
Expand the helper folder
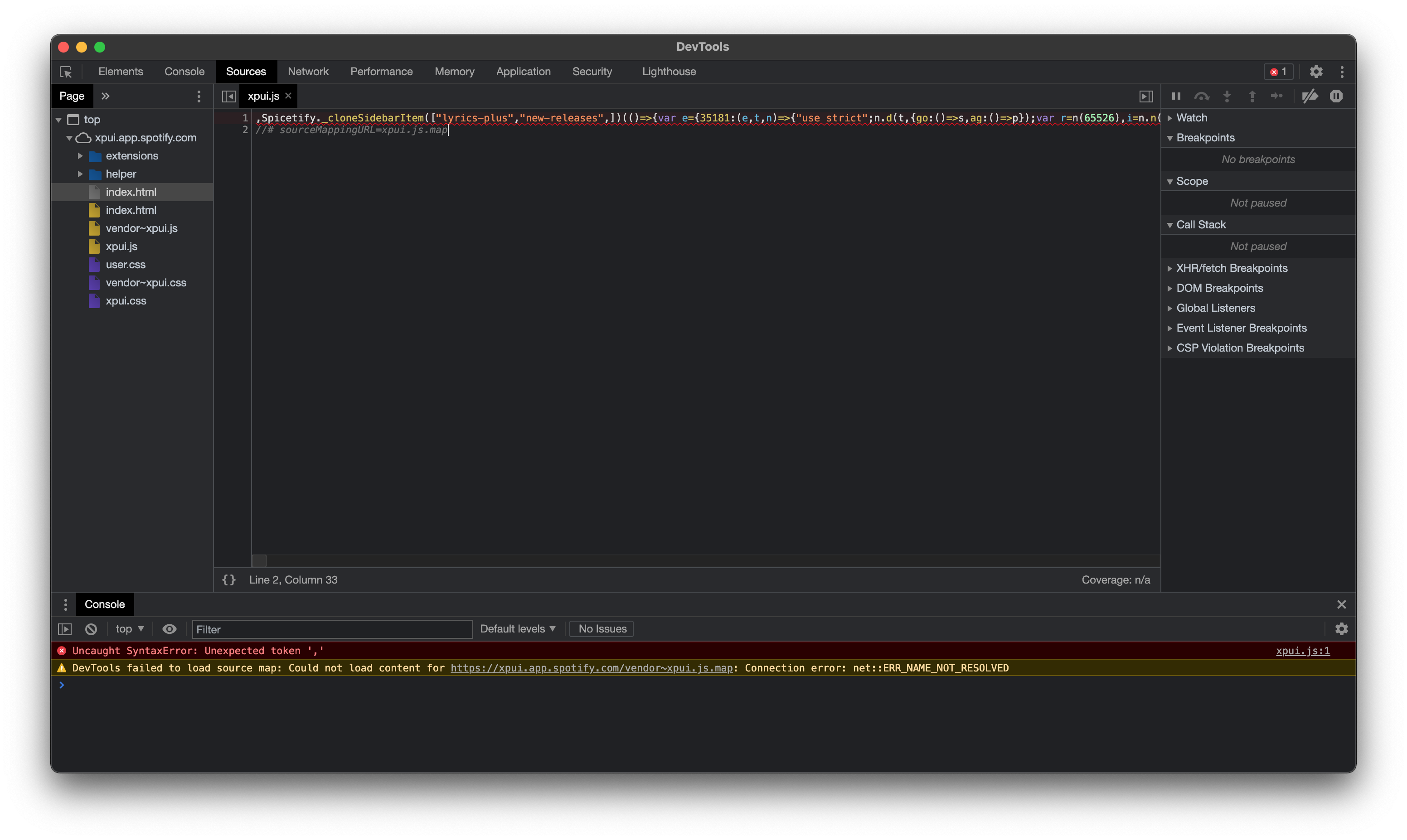coord(80,174)
